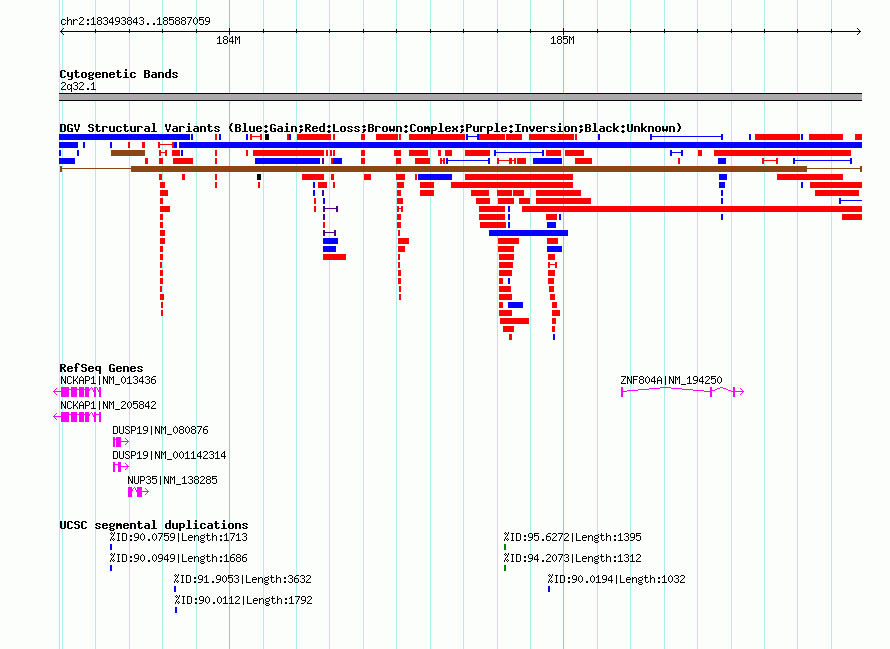Click the NUP35 magenta gene glyph
Viewport: 890px width, 649px height.
point(138,492)
